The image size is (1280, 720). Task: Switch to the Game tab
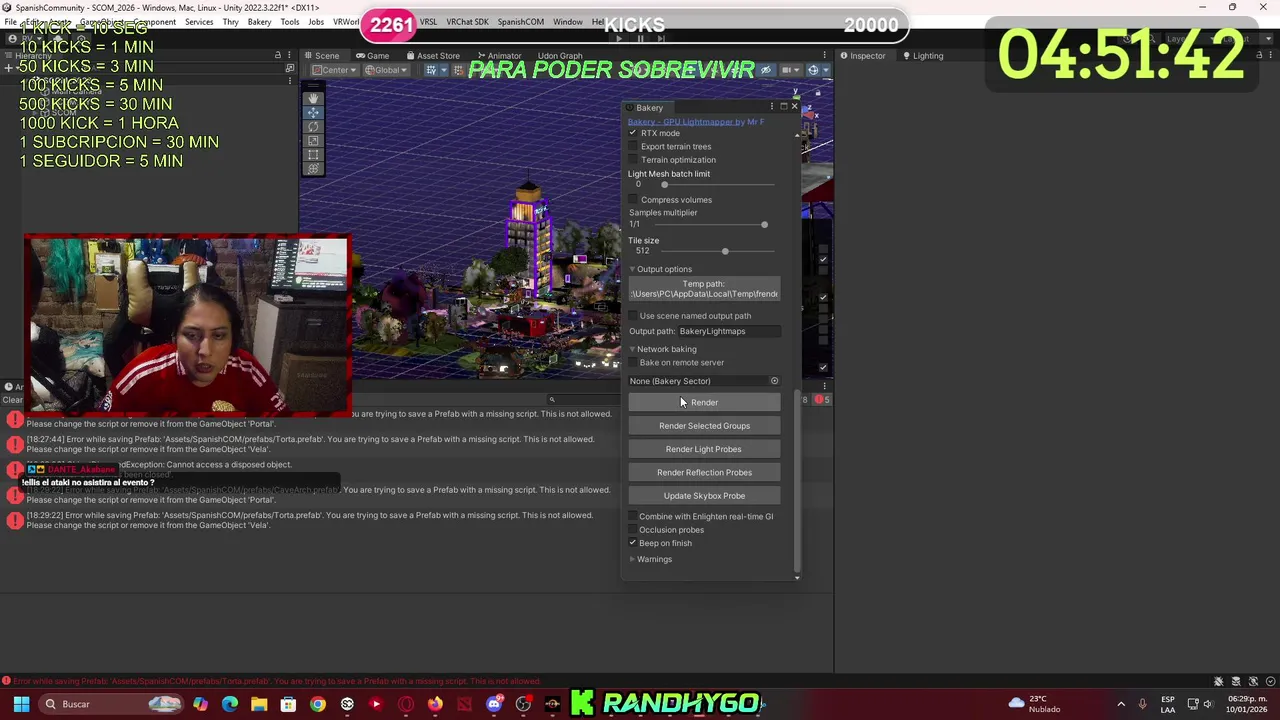click(372, 56)
